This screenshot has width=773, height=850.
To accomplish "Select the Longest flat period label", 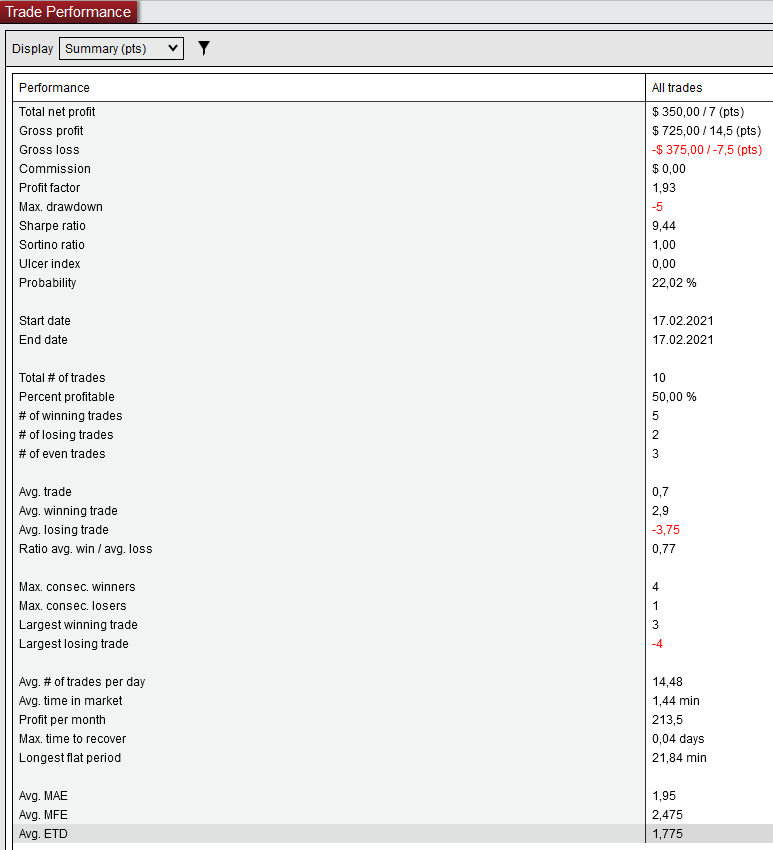I will tap(70, 757).
